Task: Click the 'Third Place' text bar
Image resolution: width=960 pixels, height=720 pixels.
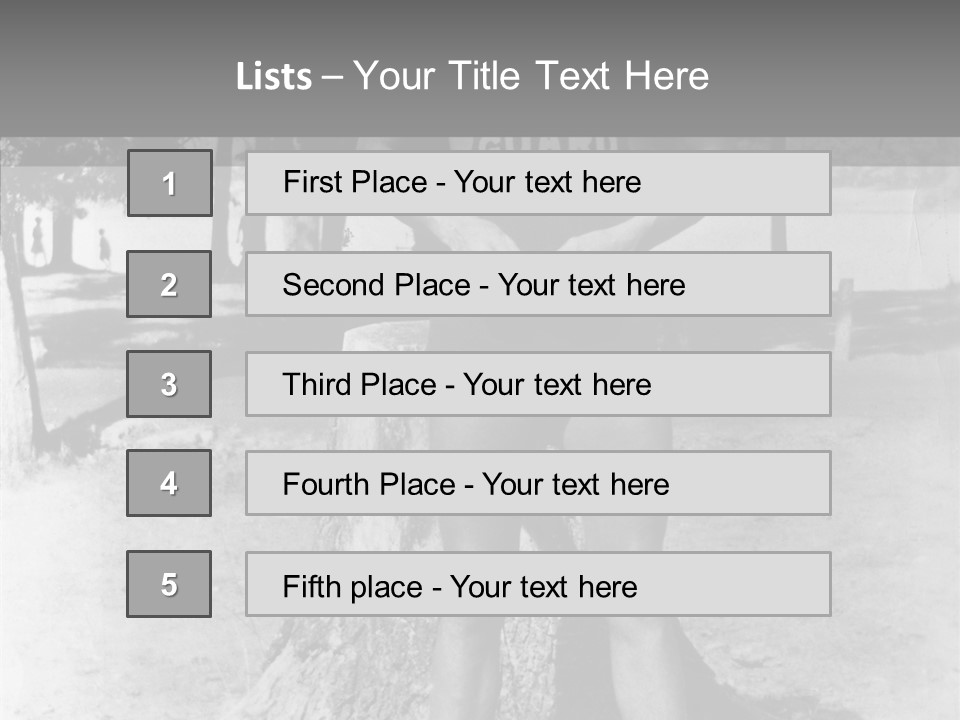Action: [x=538, y=384]
